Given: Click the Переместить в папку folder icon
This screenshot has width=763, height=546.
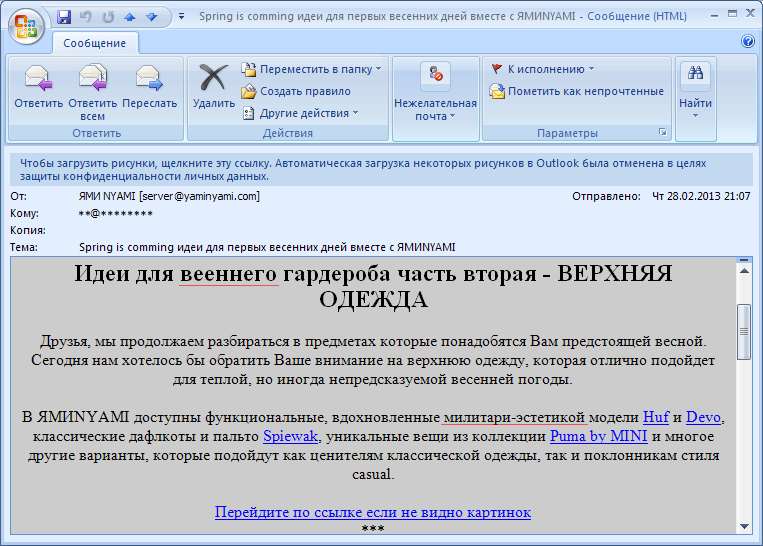Looking at the screenshot, I should pyautogui.click(x=249, y=70).
